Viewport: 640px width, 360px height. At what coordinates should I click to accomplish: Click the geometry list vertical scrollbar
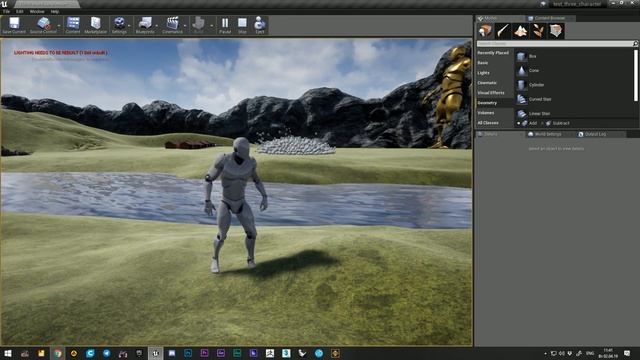pyautogui.click(x=636, y=75)
